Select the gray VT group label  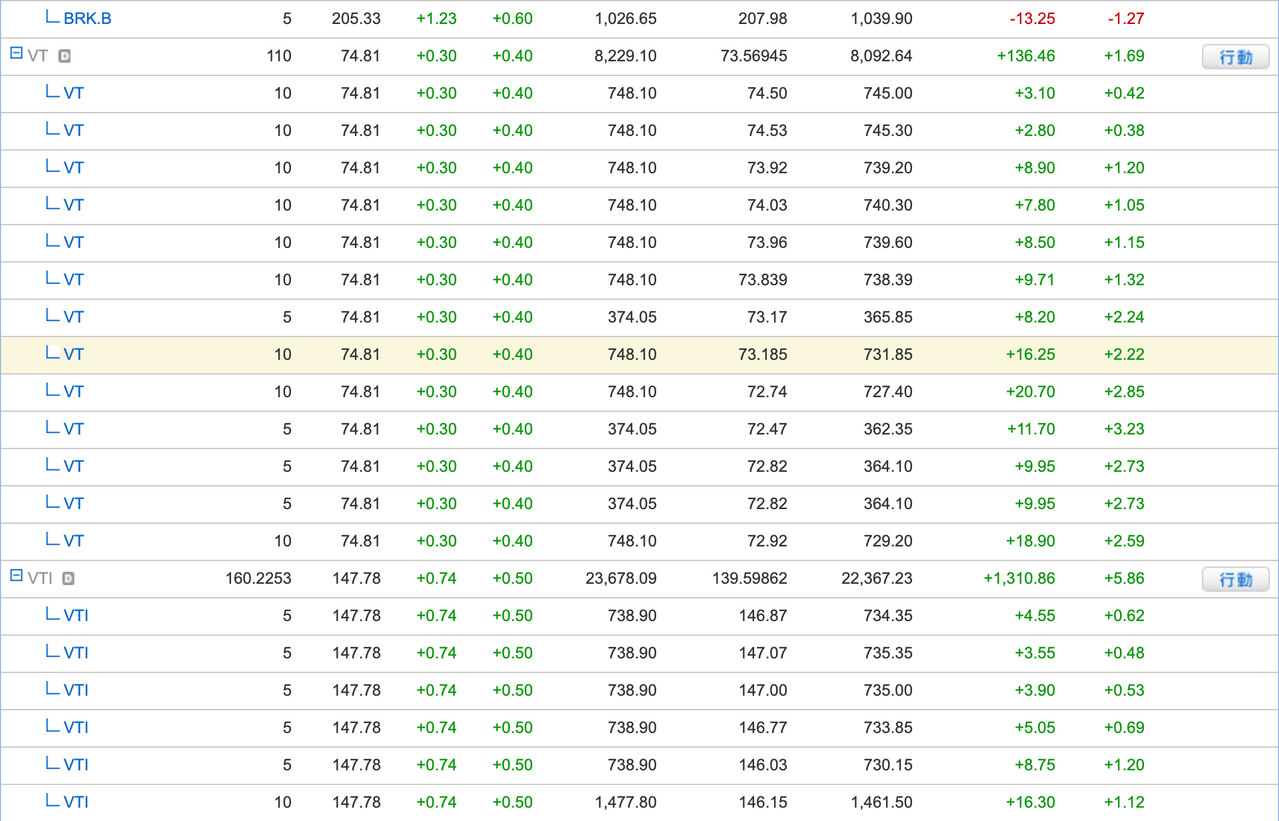click(x=38, y=56)
